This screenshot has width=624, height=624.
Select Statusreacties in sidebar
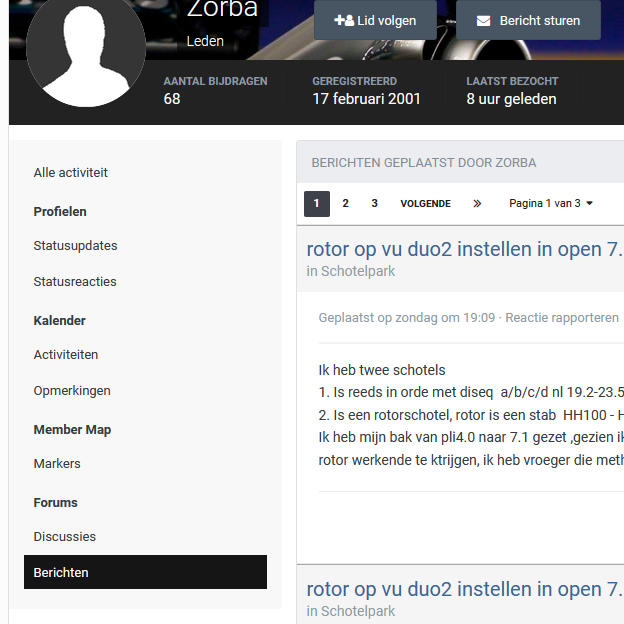point(75,281)
